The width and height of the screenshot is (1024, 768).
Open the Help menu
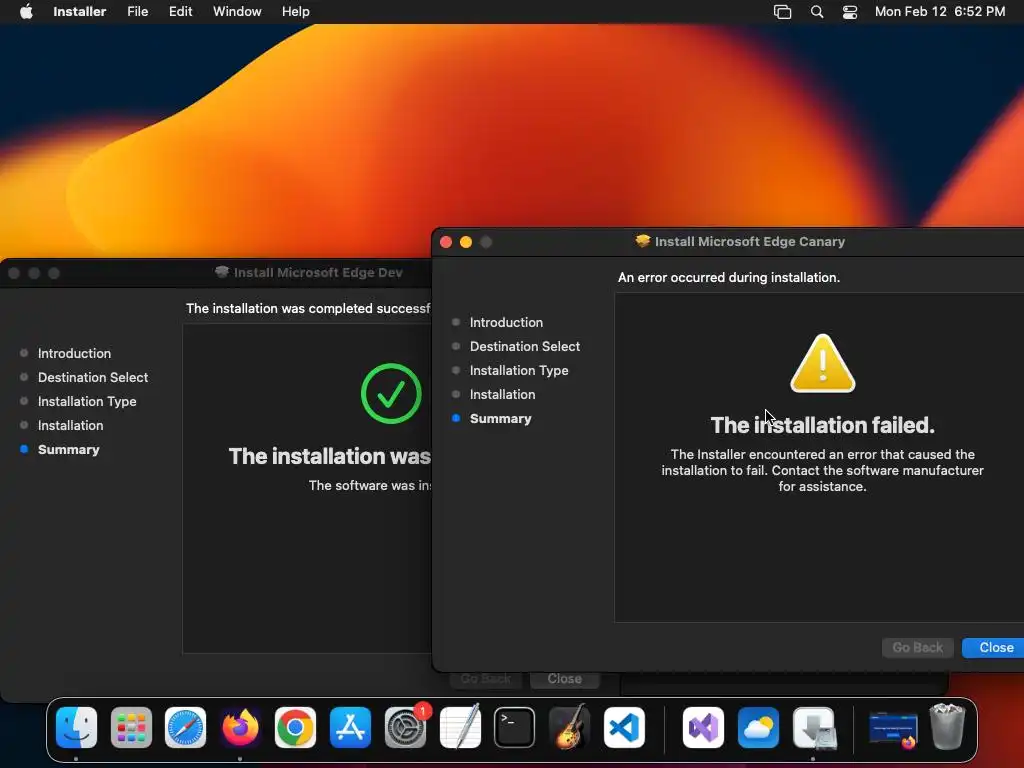click(295, 12)
